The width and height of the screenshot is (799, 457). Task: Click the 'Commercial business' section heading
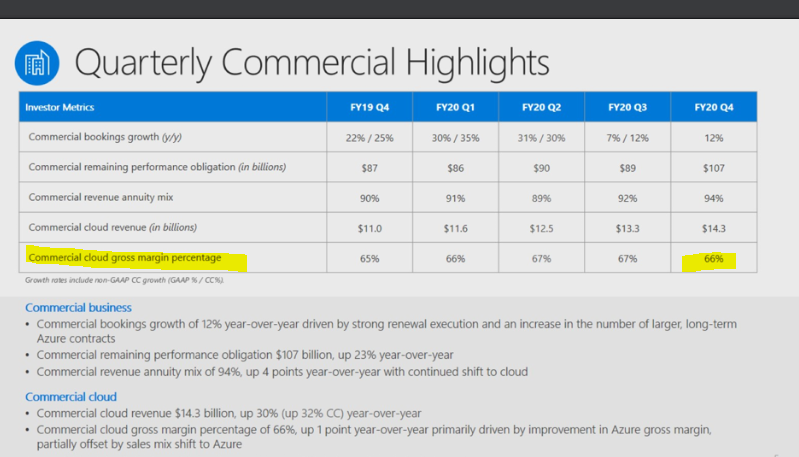tap(78, 307)
